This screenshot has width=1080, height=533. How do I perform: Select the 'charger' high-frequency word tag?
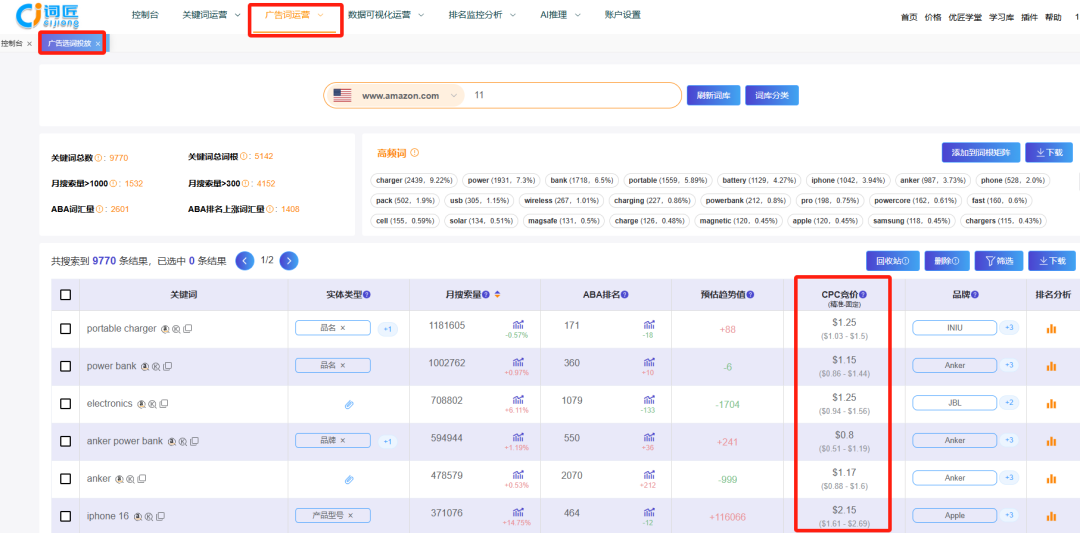[414, 181]
